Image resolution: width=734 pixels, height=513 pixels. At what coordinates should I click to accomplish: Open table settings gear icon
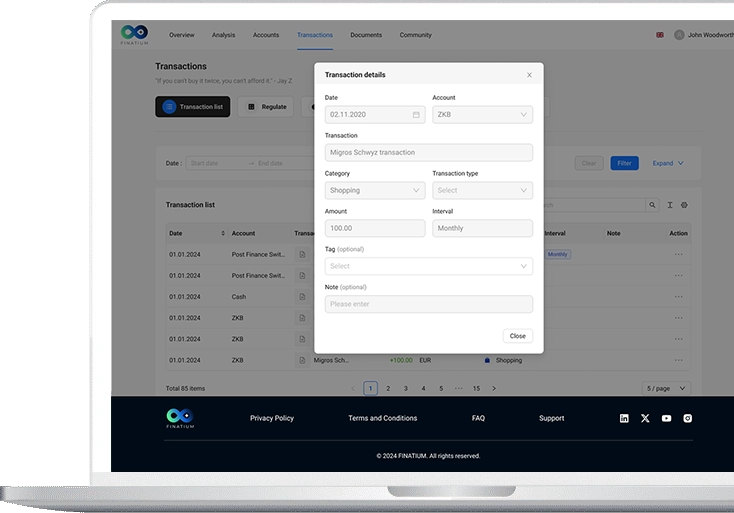(x=685, y=205)
